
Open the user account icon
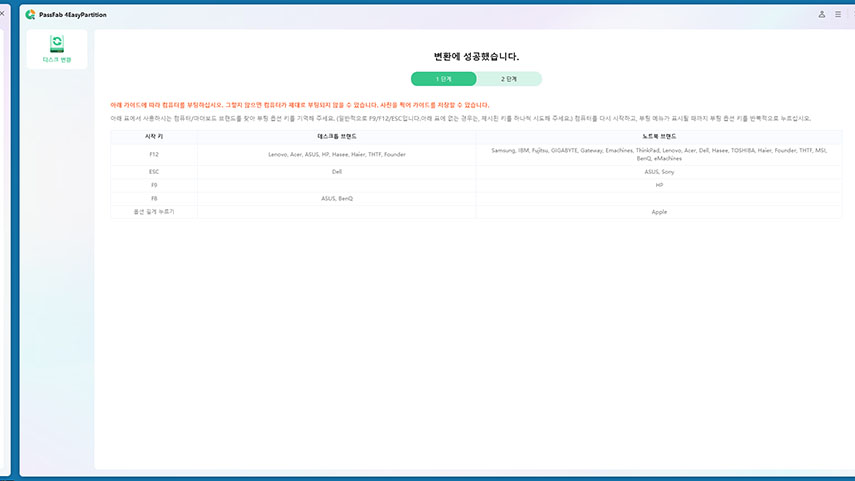tap(822, 15)
